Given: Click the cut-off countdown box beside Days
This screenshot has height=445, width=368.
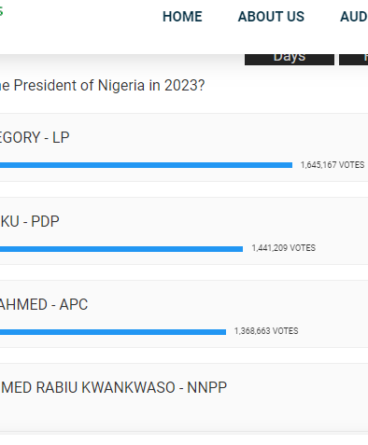Looking at the screenshot, I should tap(354, 59).
